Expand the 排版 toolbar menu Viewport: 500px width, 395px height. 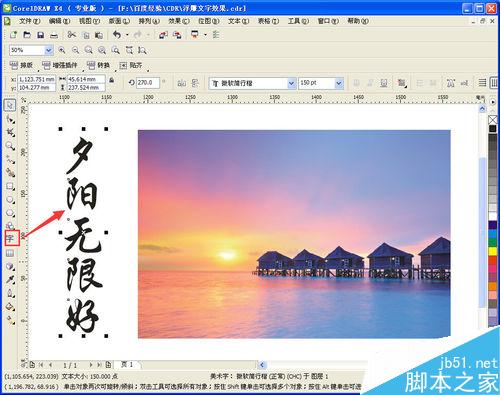(x=21, y=65)
